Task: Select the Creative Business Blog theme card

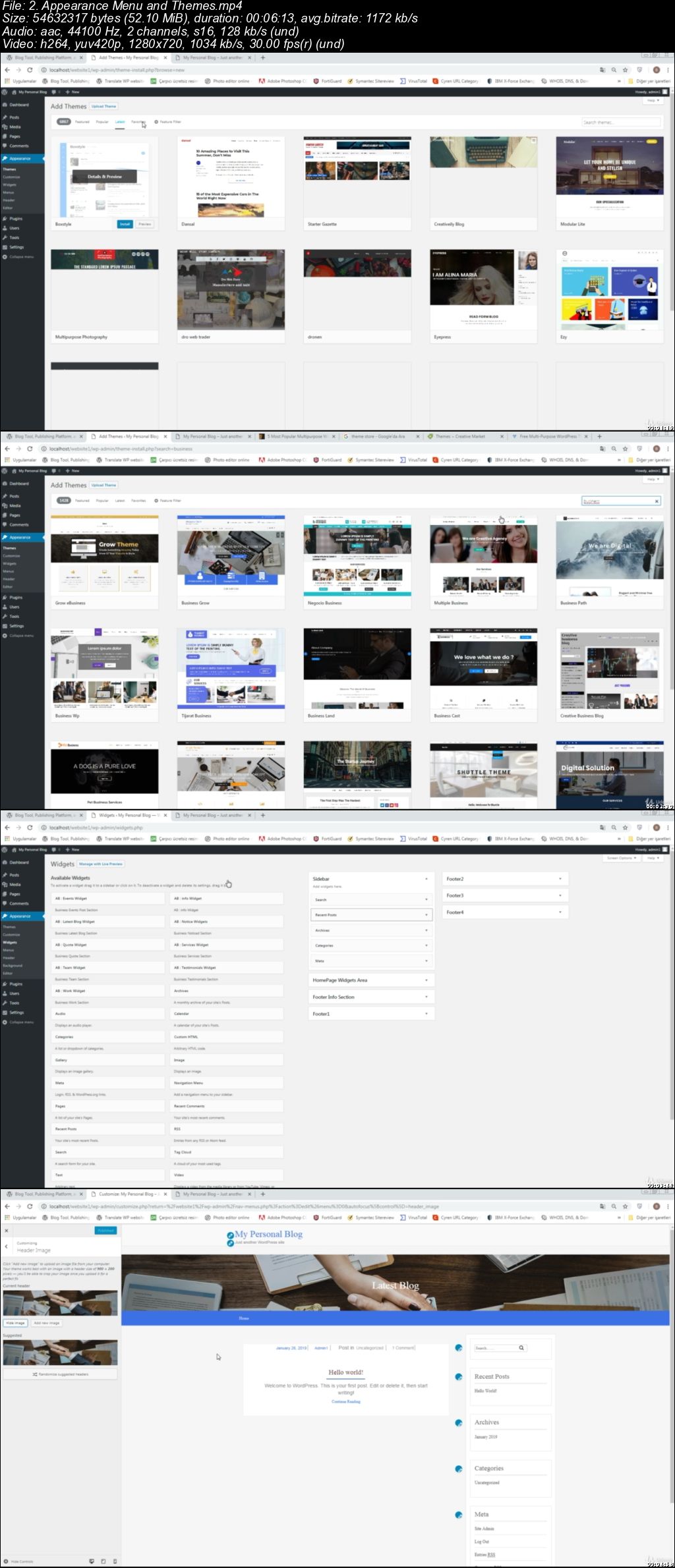Action: [x=610, y=675]
